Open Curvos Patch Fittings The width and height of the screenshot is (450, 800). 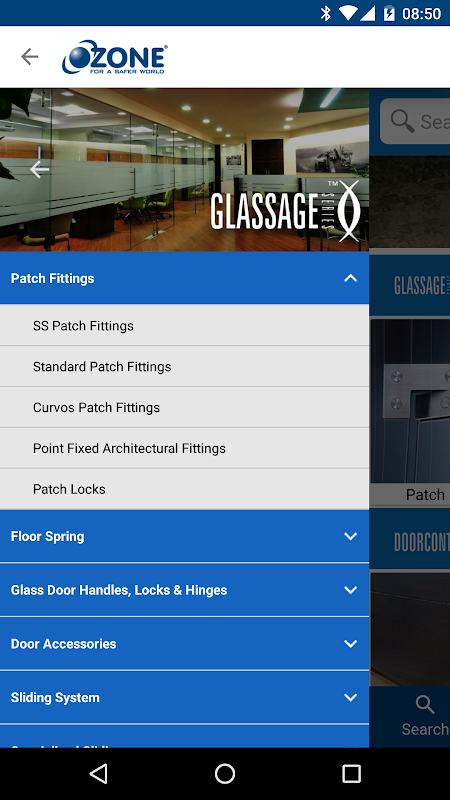pos(184,407)
